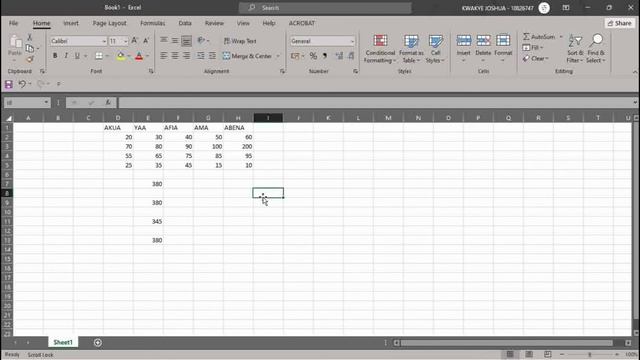Click the zoom slider handle
Viewport: 640px width, 360px height.
click(x=589, y=354)
